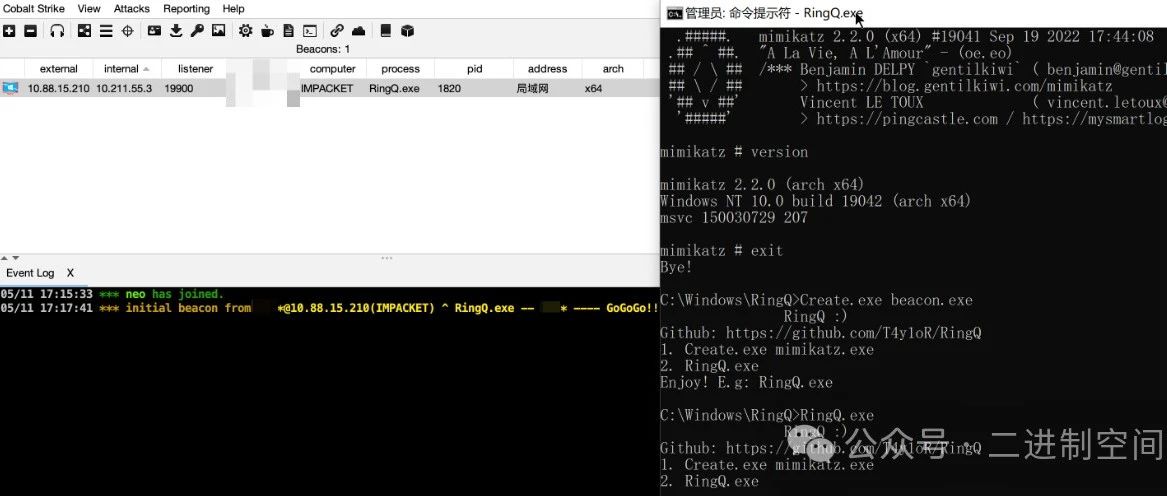
Task: Click the 'Beacons: 1' count label
Action: click(x=323, y=49)
